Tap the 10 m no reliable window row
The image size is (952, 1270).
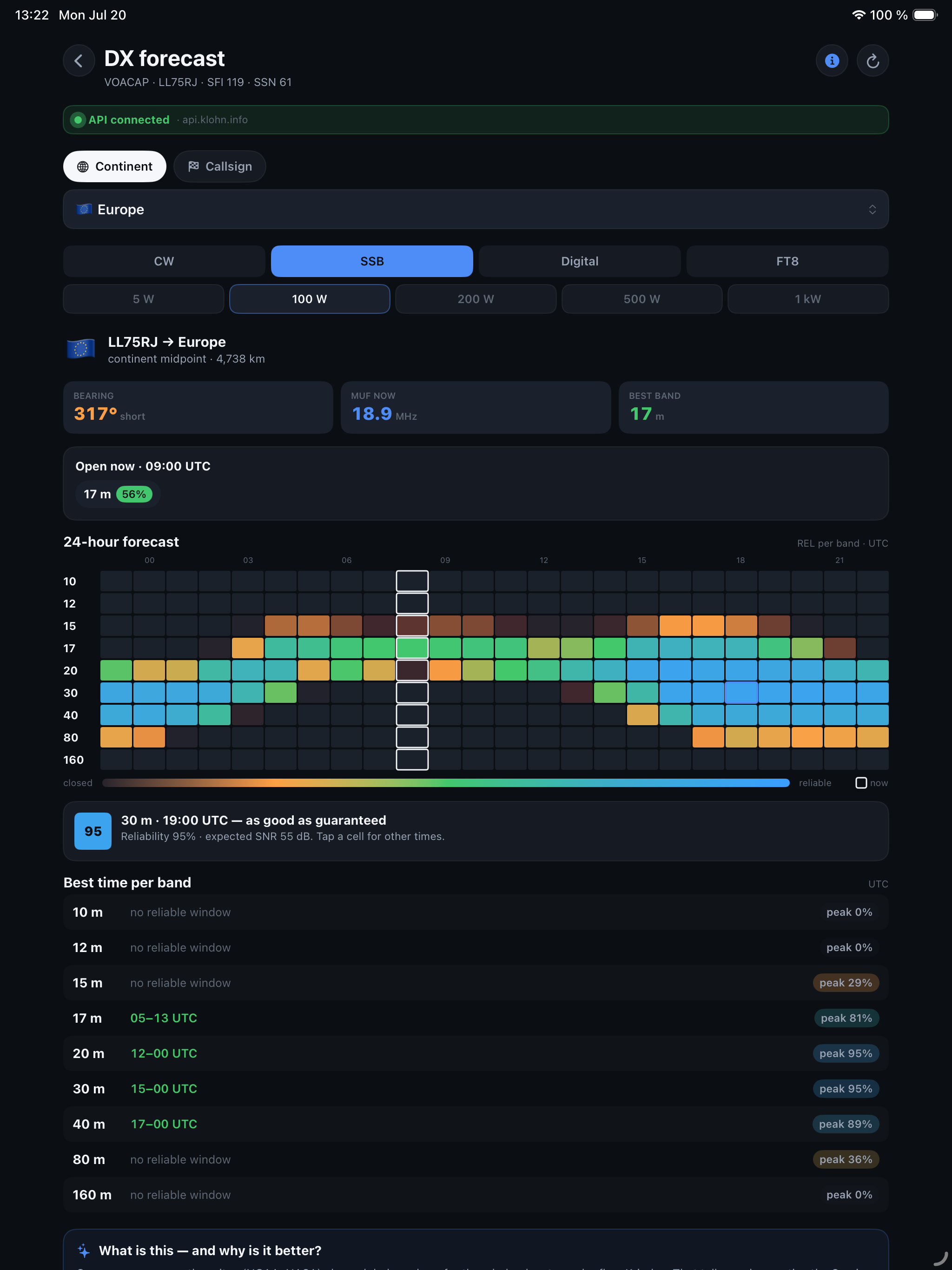click(476, 913)
